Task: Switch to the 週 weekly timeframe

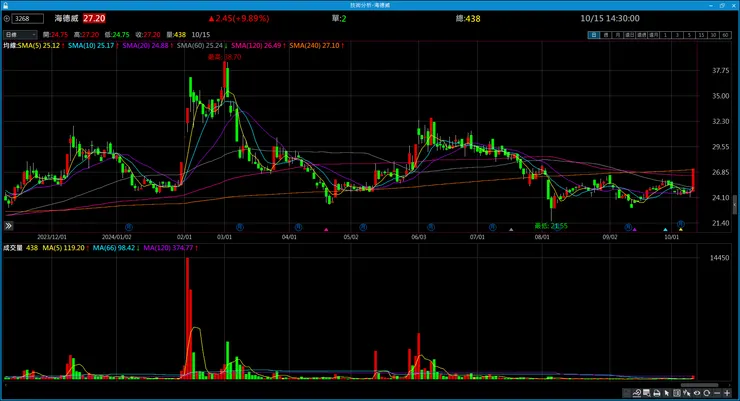Action: (x=606, y=35)
